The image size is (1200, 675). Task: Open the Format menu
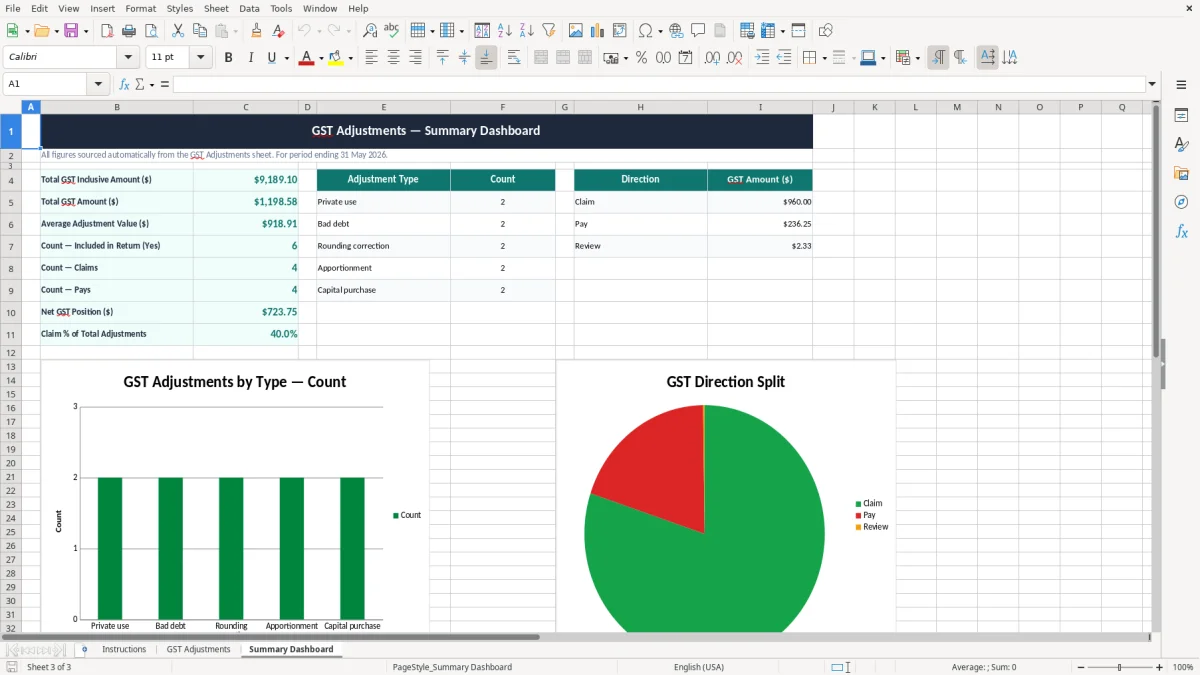[141, 8]
